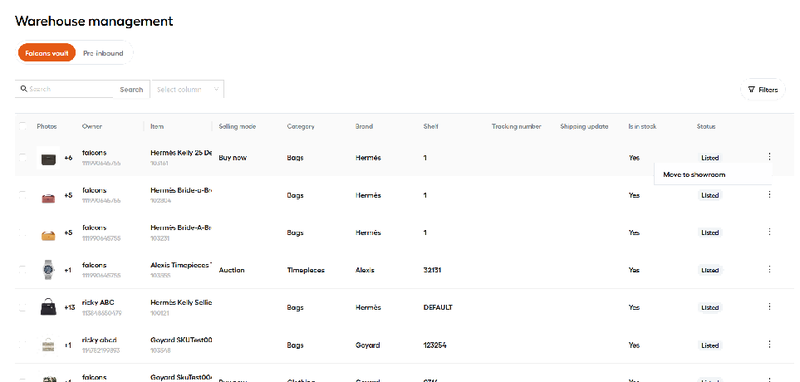Open the black Kelly Sellier bag thumbnail

click(48, 308)
